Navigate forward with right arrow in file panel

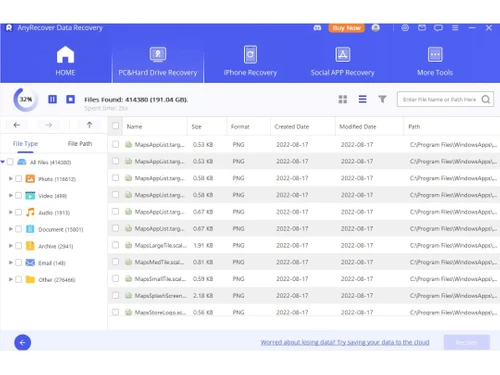[x=49, y=125]
